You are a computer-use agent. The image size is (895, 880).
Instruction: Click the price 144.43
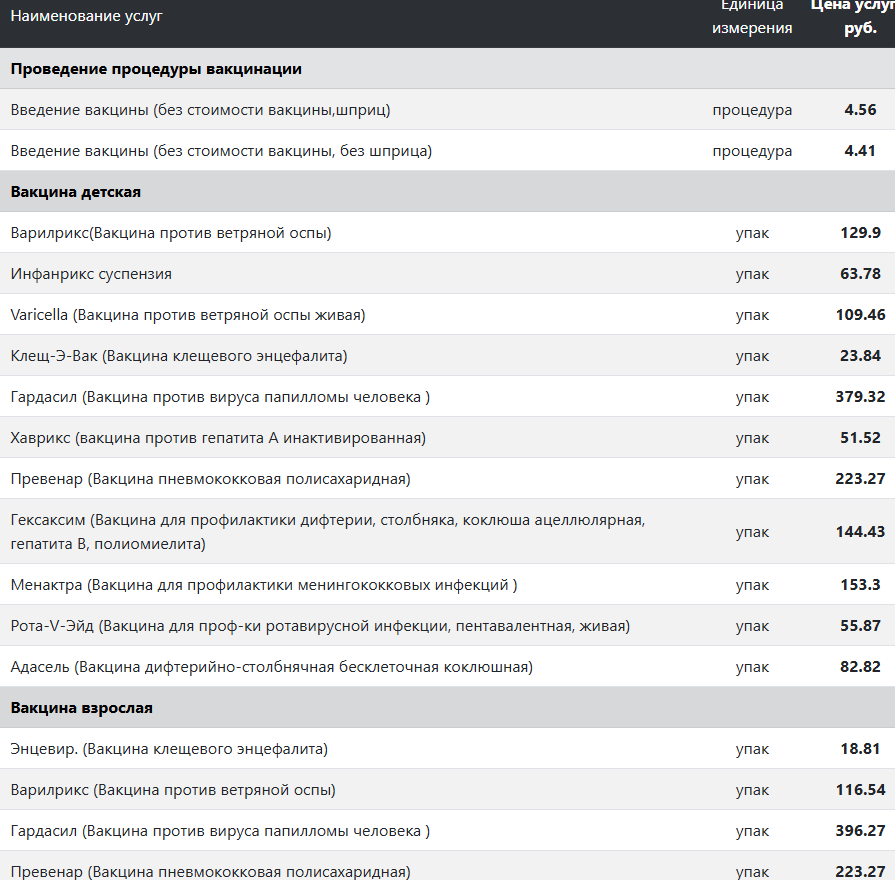[x=860, y=531]
